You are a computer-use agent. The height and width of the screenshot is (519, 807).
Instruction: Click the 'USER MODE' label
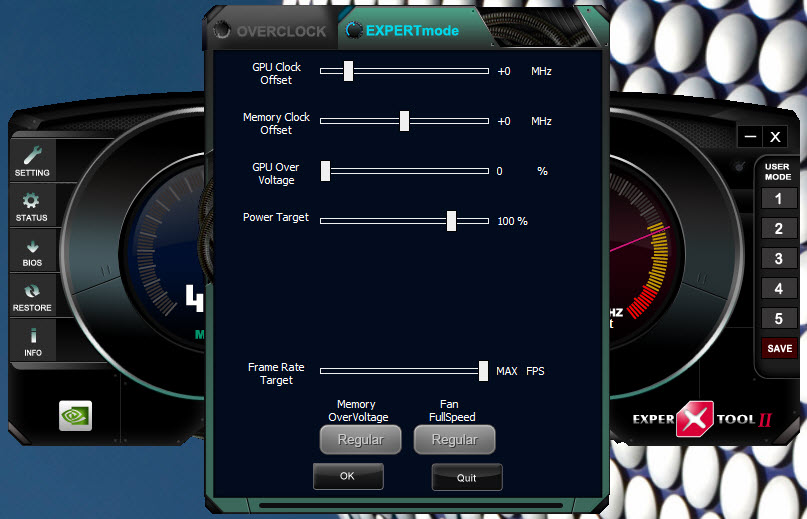click(778, 172)
